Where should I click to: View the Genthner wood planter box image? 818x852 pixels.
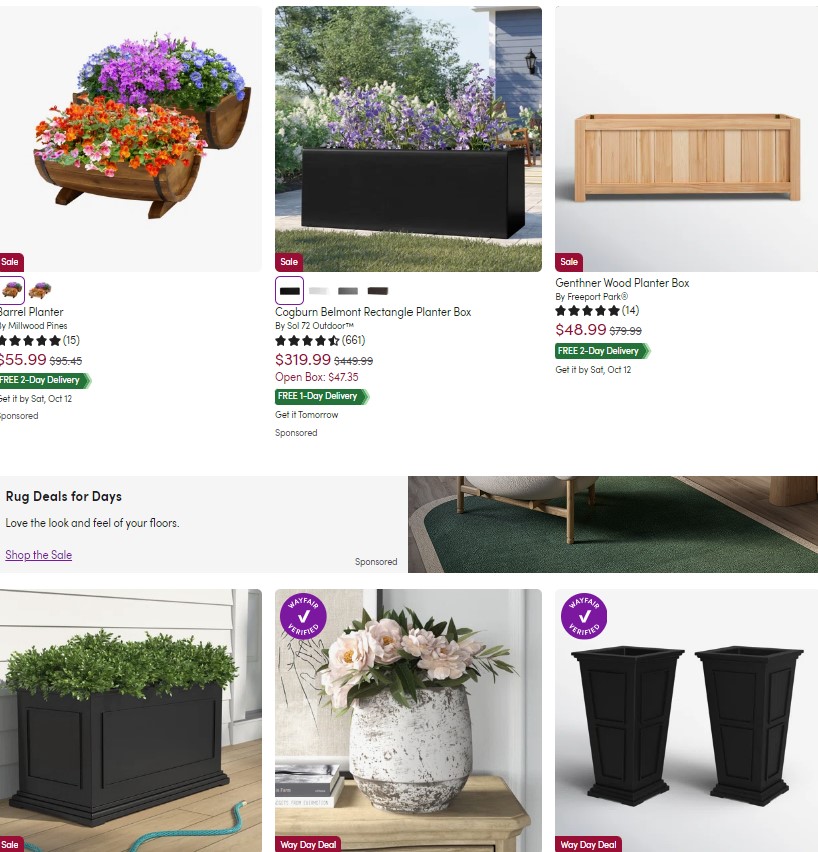click(686, 139)
